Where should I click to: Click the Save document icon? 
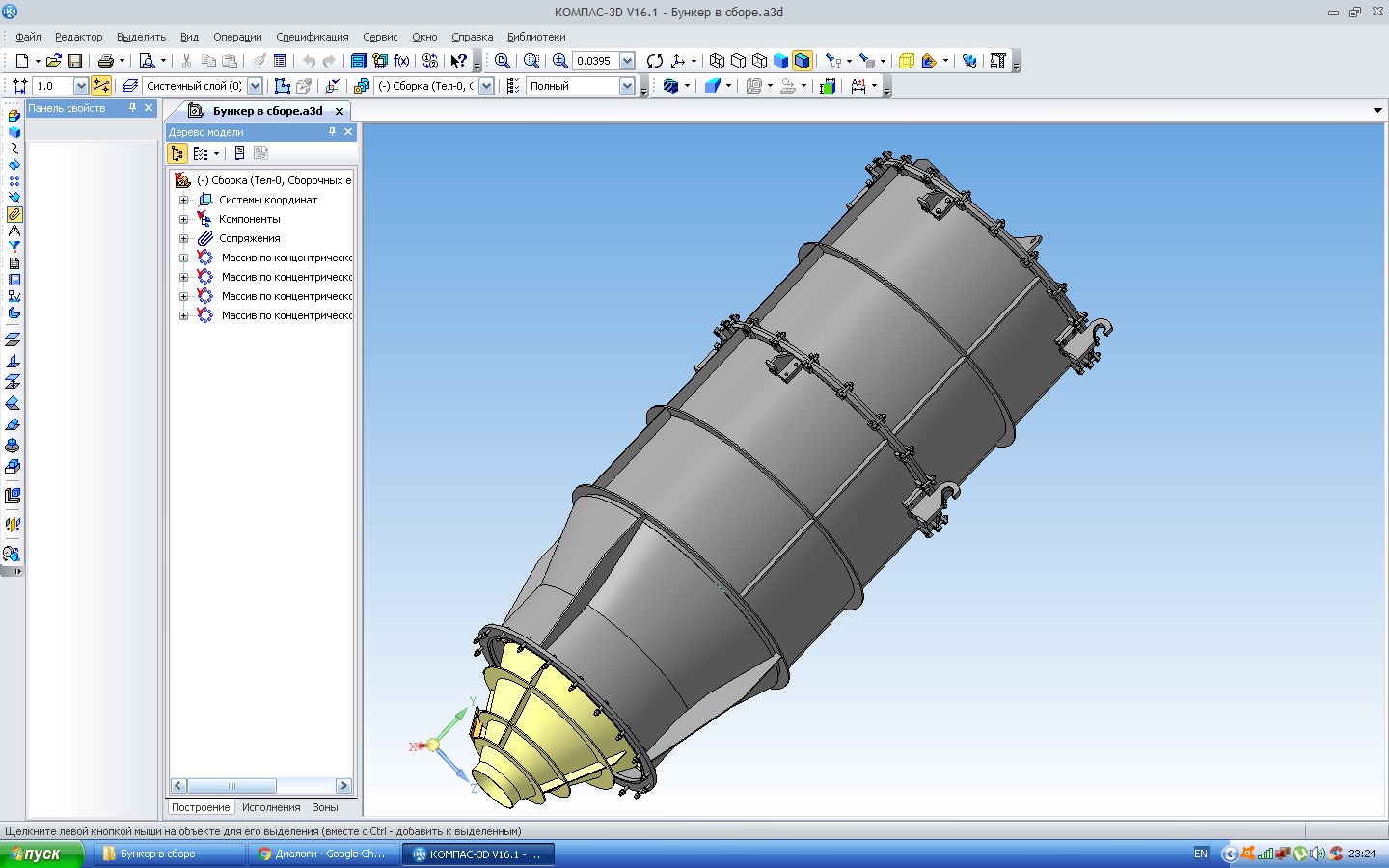tap(75, 61)
